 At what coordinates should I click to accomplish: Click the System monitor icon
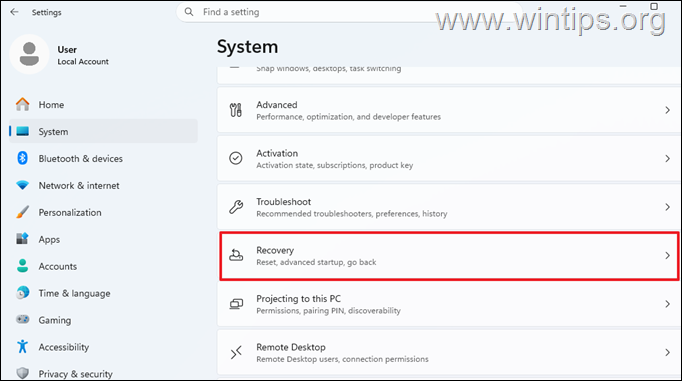coord(23,131)
